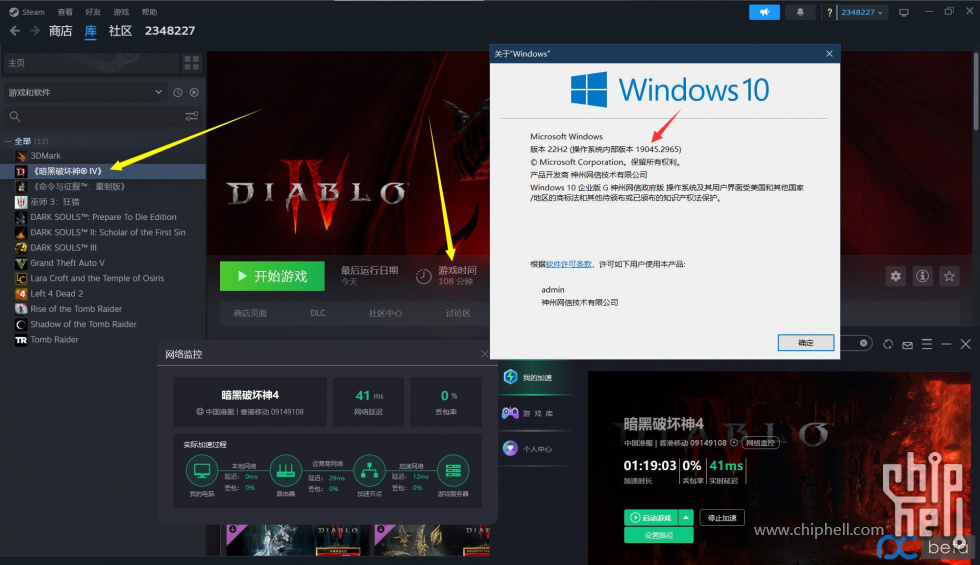Select 3DMark in the library list

103,156
